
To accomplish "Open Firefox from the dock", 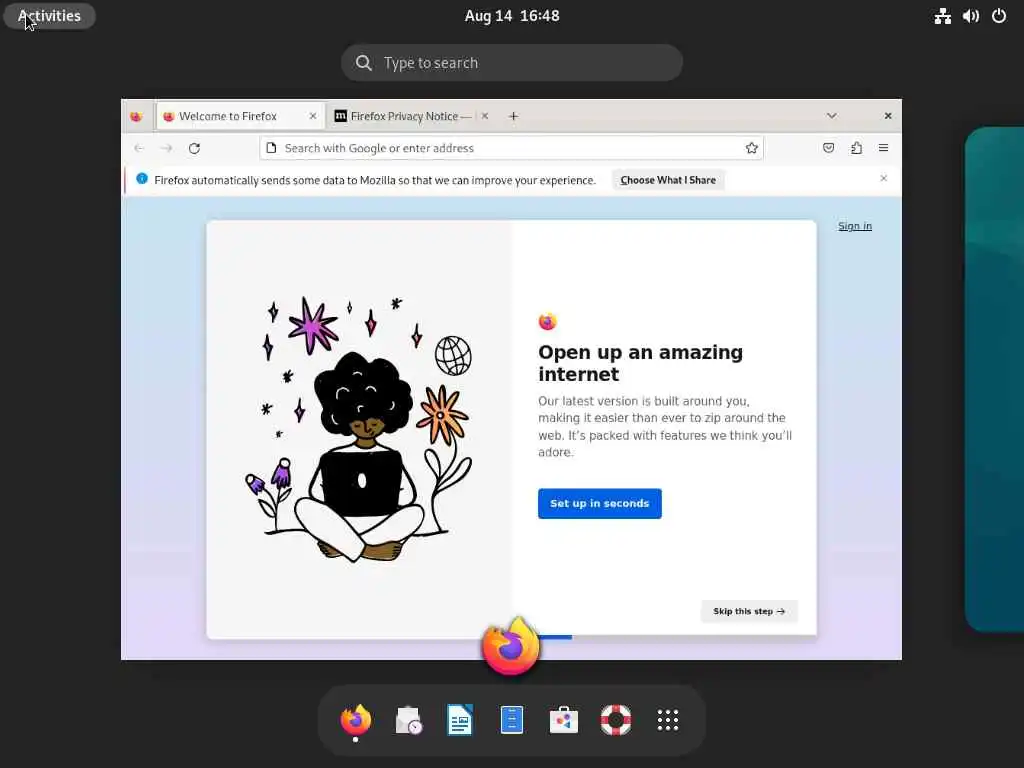I will (x=356, y=720).
